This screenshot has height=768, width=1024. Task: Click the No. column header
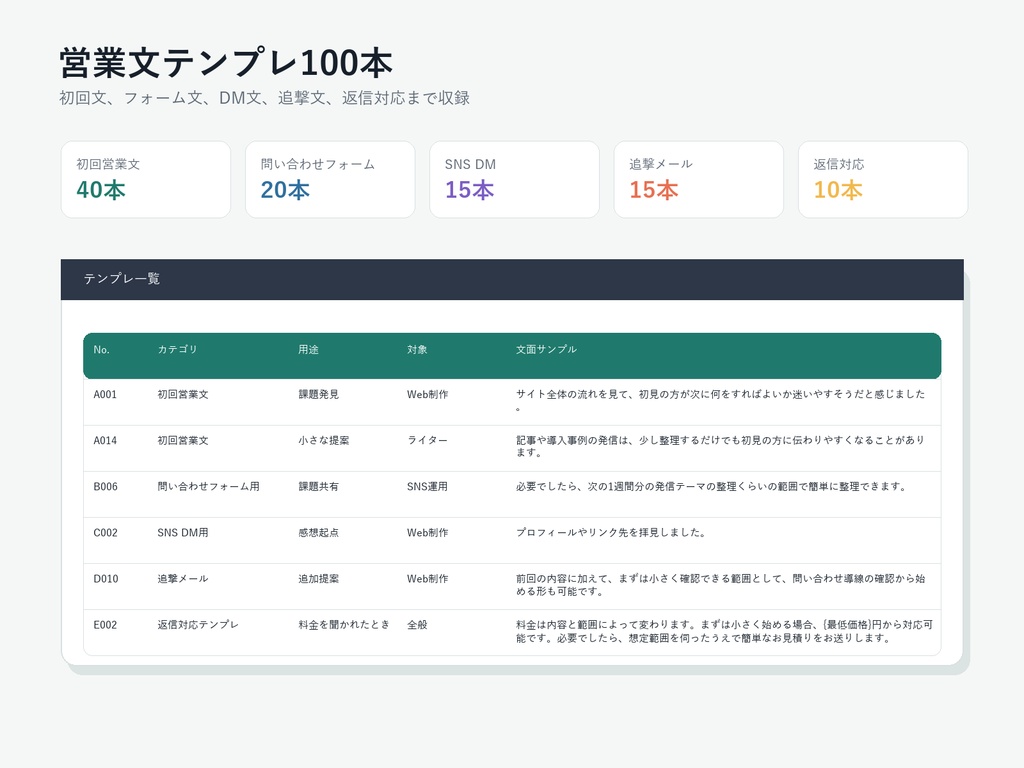pos(101,350)
